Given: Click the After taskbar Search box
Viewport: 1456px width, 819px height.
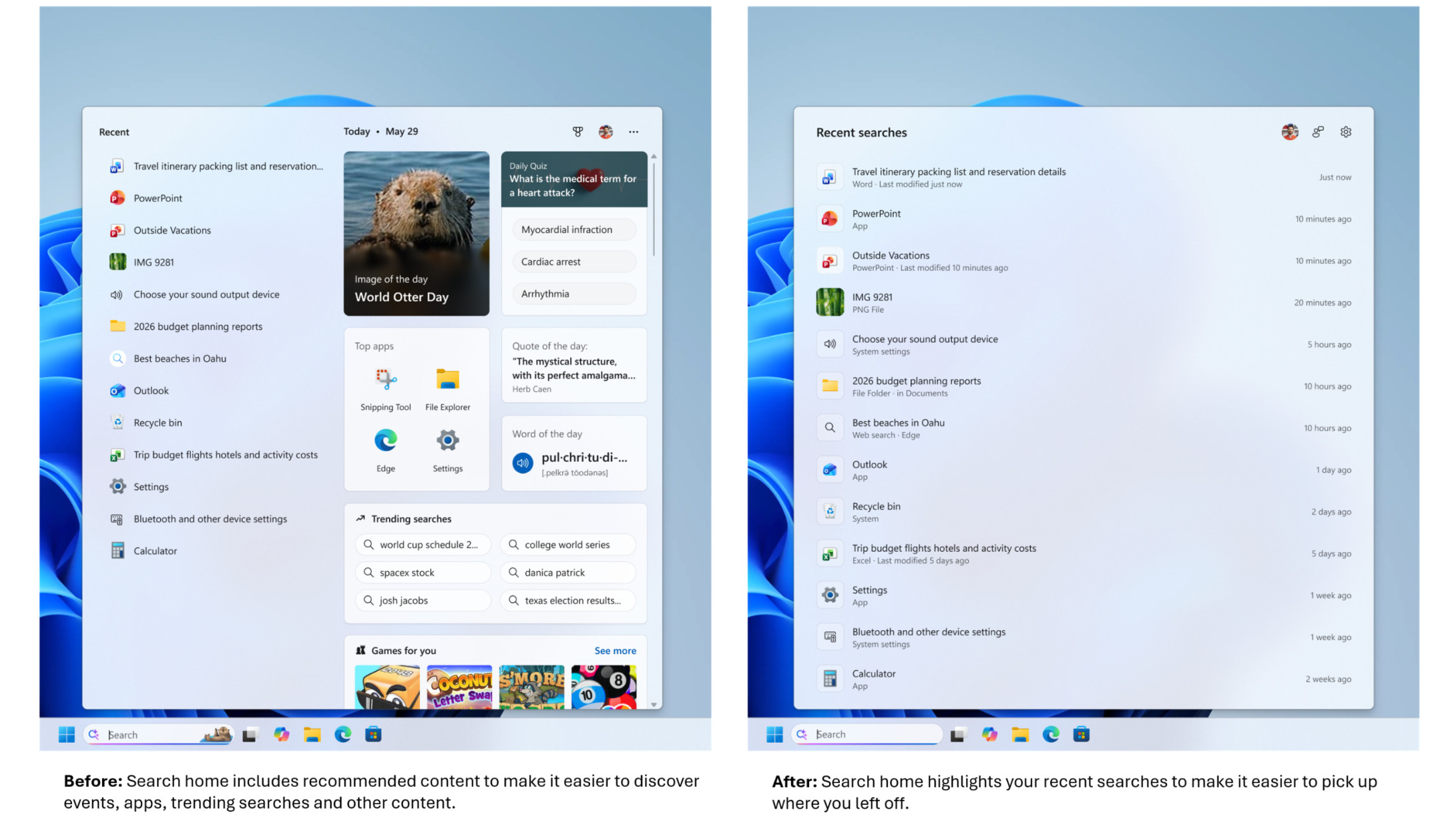Looking at the screenshot, I should click(x=867, y=734).
